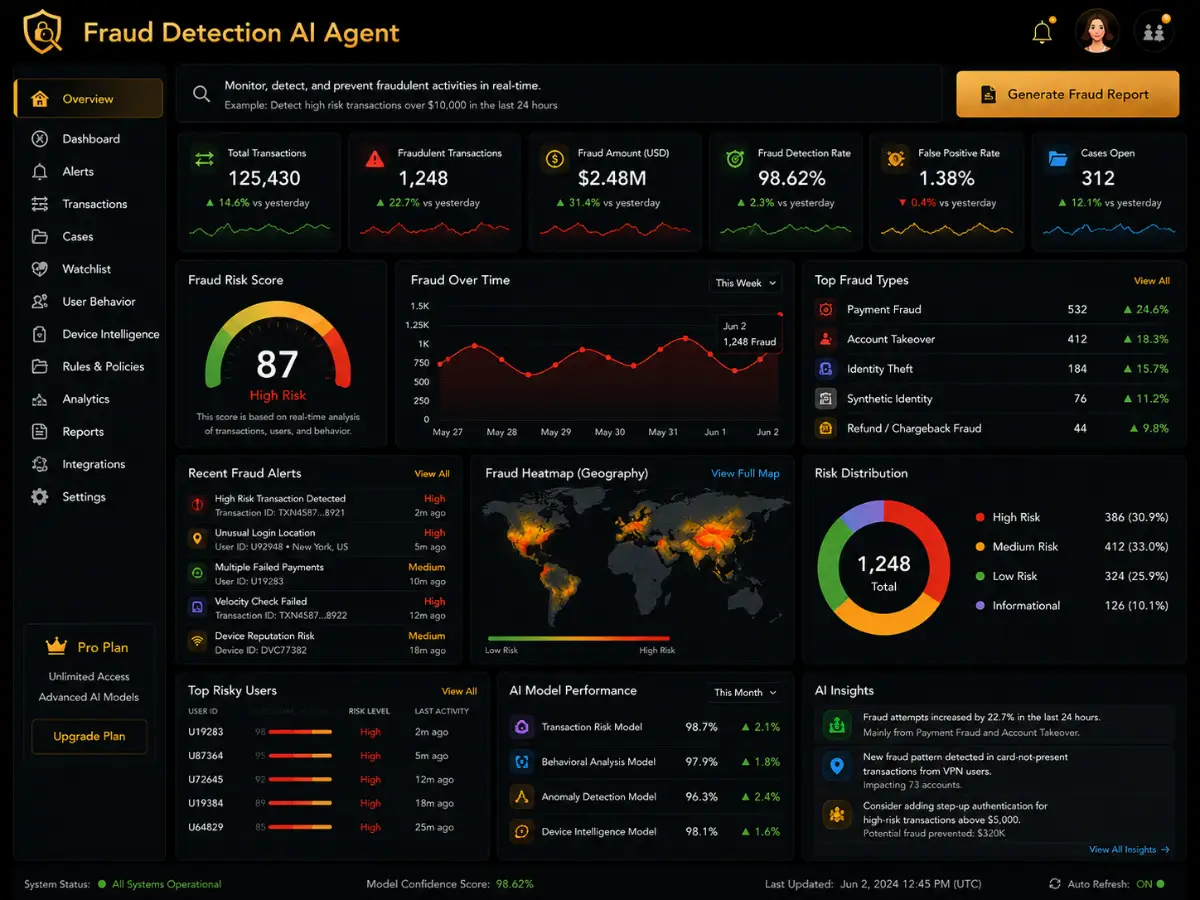The image size is (1200, 900).
Task: Click the heatmap Low Risk–High Risk gradient bar
Action: 581,637
